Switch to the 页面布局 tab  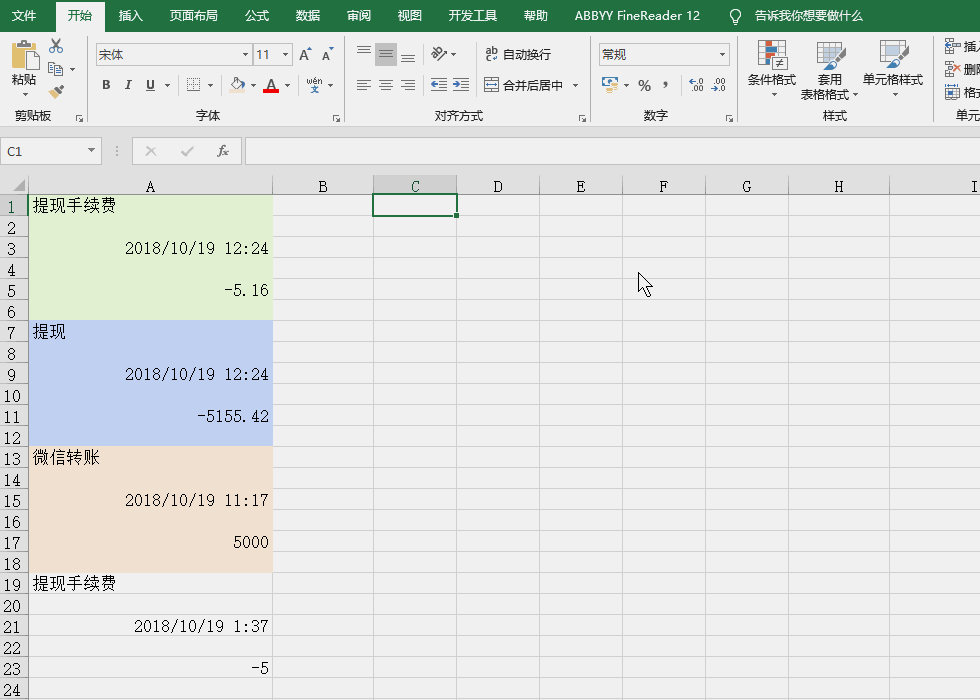click(x=194, y=16)
